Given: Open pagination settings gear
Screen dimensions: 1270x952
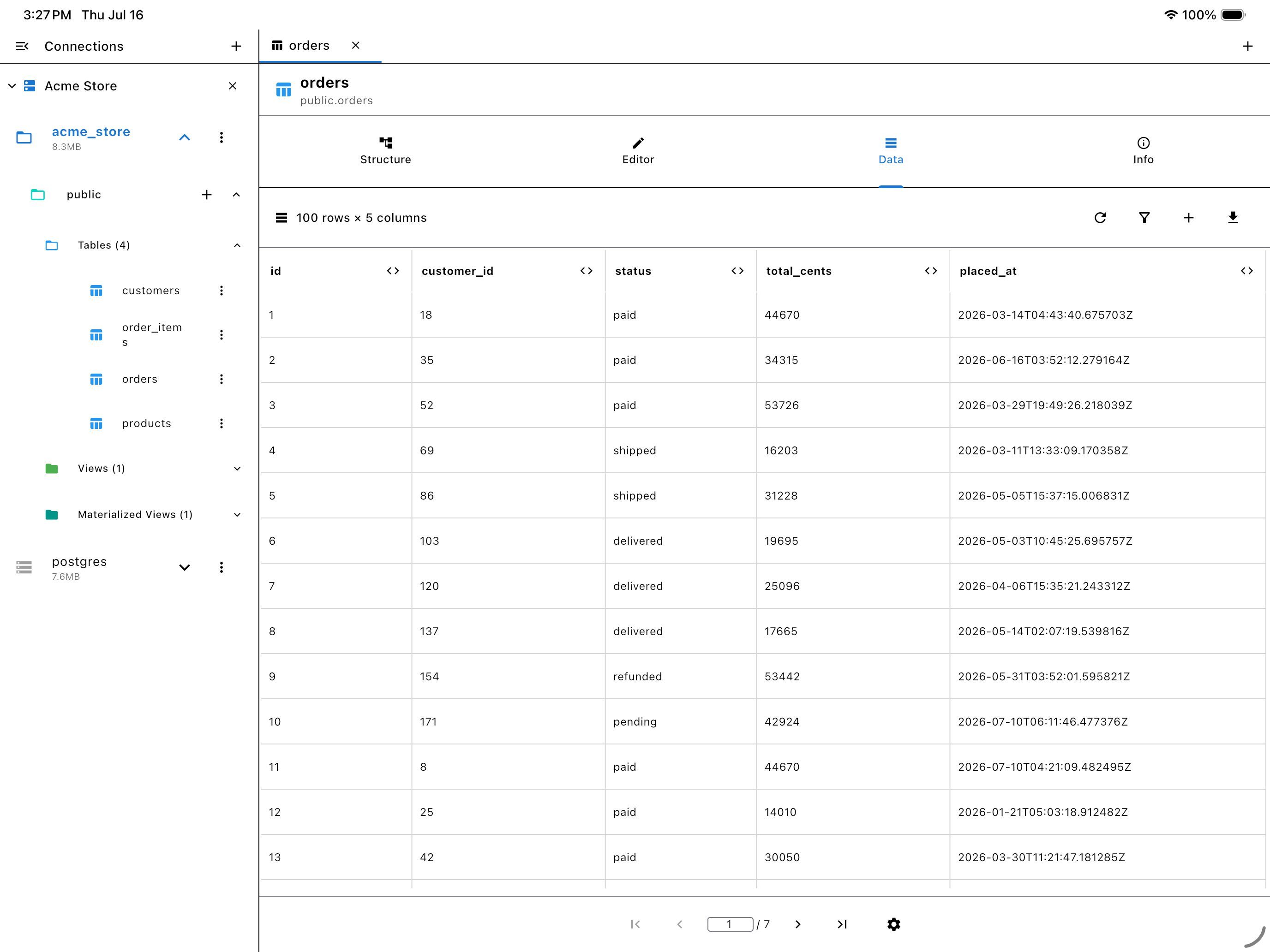Looking at the screenshot, I should pos(893,924).
